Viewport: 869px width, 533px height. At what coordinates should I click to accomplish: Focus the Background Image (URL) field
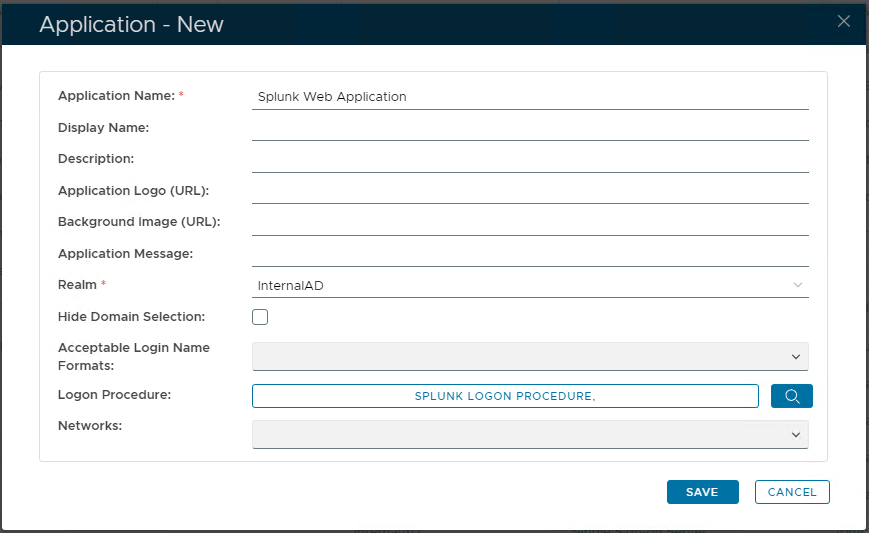530,222
